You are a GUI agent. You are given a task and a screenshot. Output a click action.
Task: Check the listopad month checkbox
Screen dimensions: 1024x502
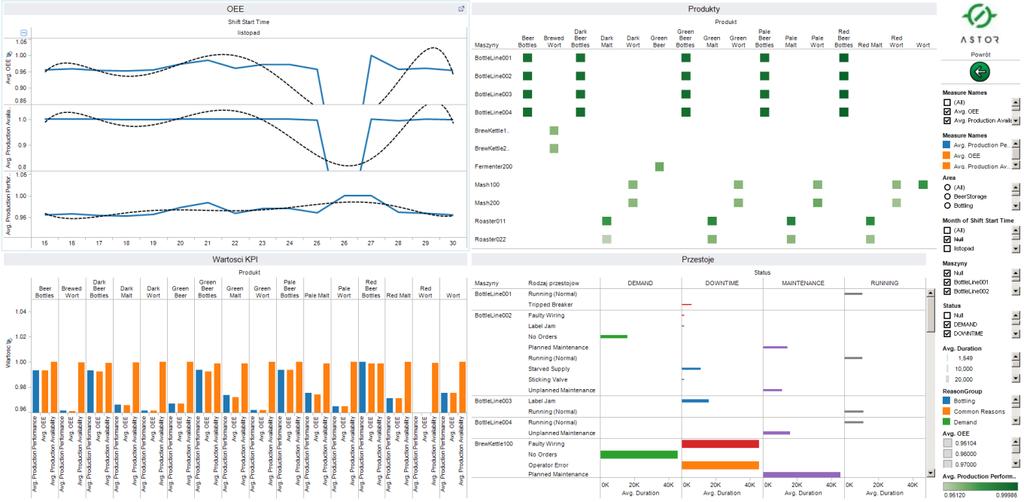coord(947,249)
